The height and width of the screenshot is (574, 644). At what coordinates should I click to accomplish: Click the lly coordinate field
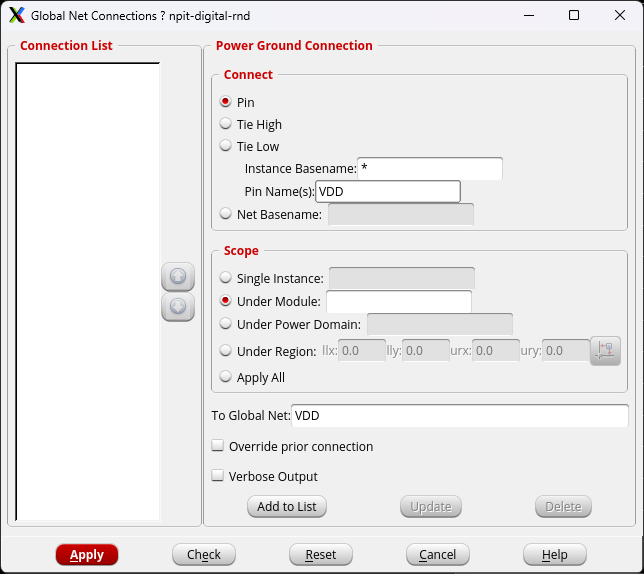coord(426,351)
